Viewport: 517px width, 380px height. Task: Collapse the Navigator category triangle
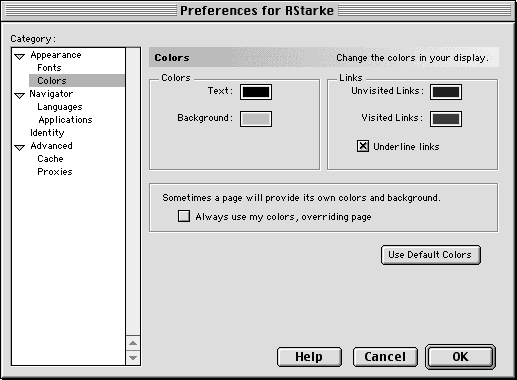click(x=20, y=95)
